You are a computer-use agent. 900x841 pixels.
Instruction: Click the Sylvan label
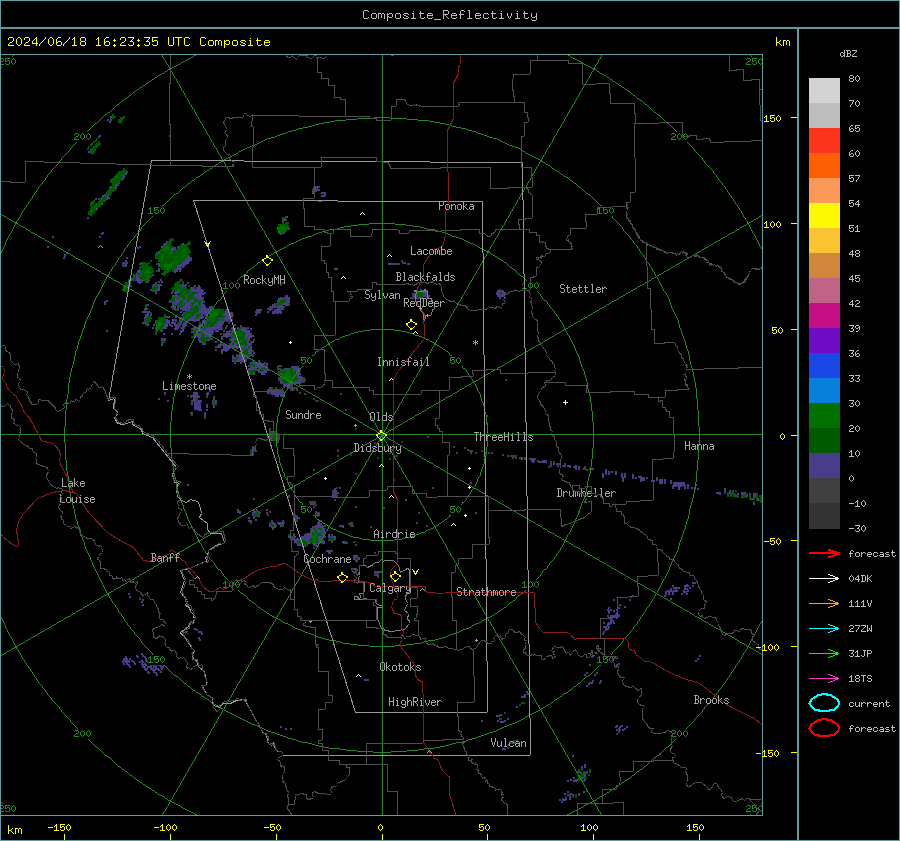pos(382,295)
